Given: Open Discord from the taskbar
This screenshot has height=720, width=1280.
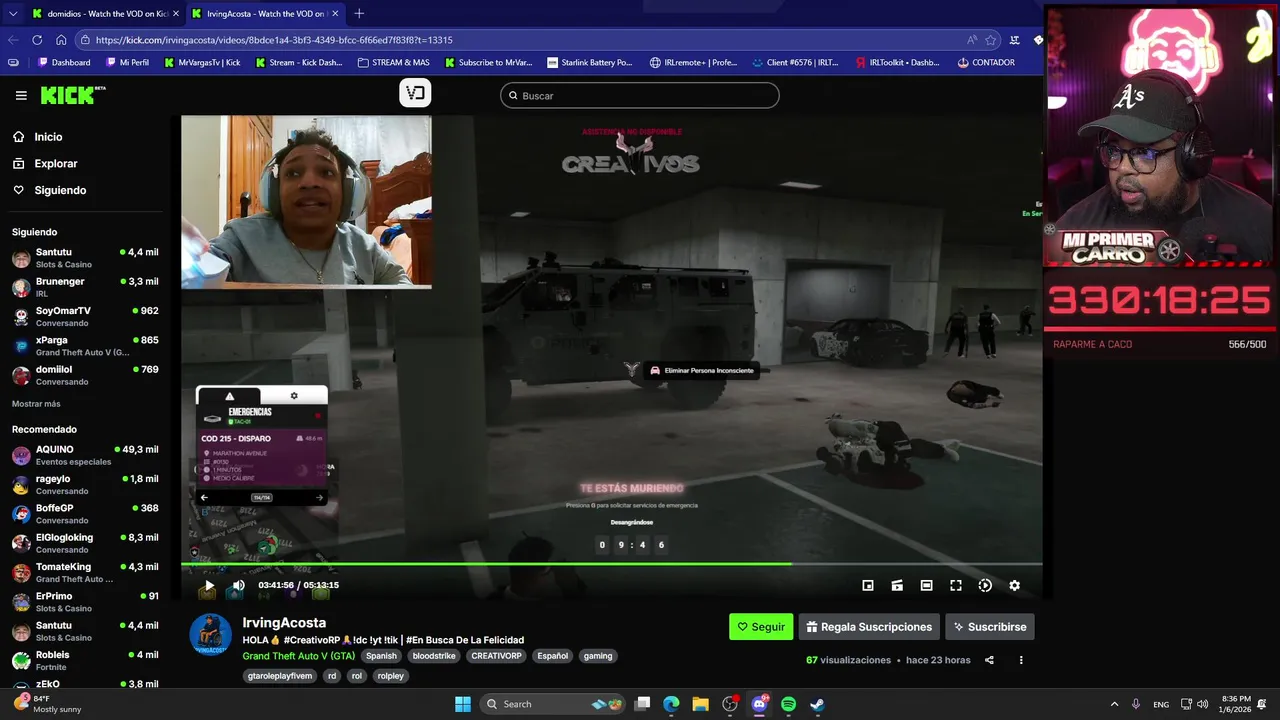Looking at the screenshot, I should tap(759, 704).
